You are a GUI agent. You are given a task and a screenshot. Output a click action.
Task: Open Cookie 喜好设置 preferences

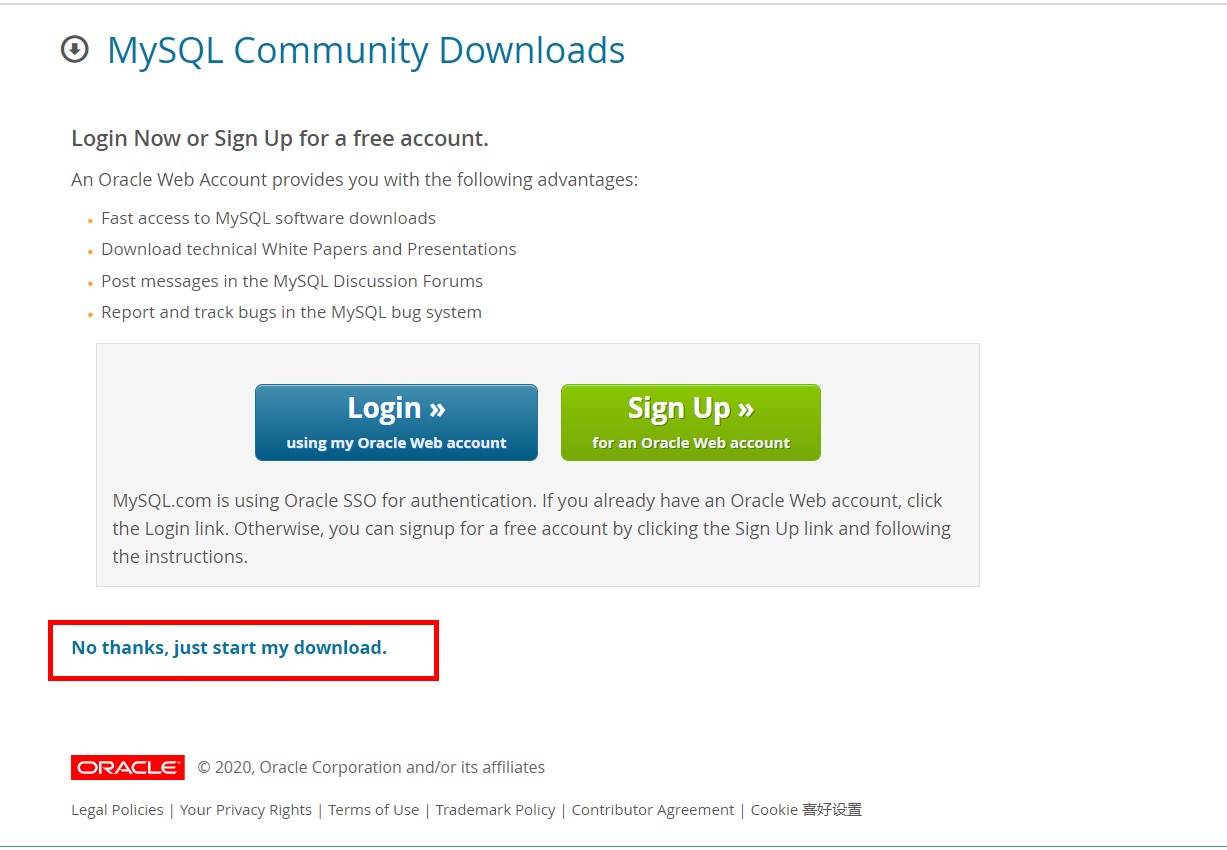click(806, 810)
